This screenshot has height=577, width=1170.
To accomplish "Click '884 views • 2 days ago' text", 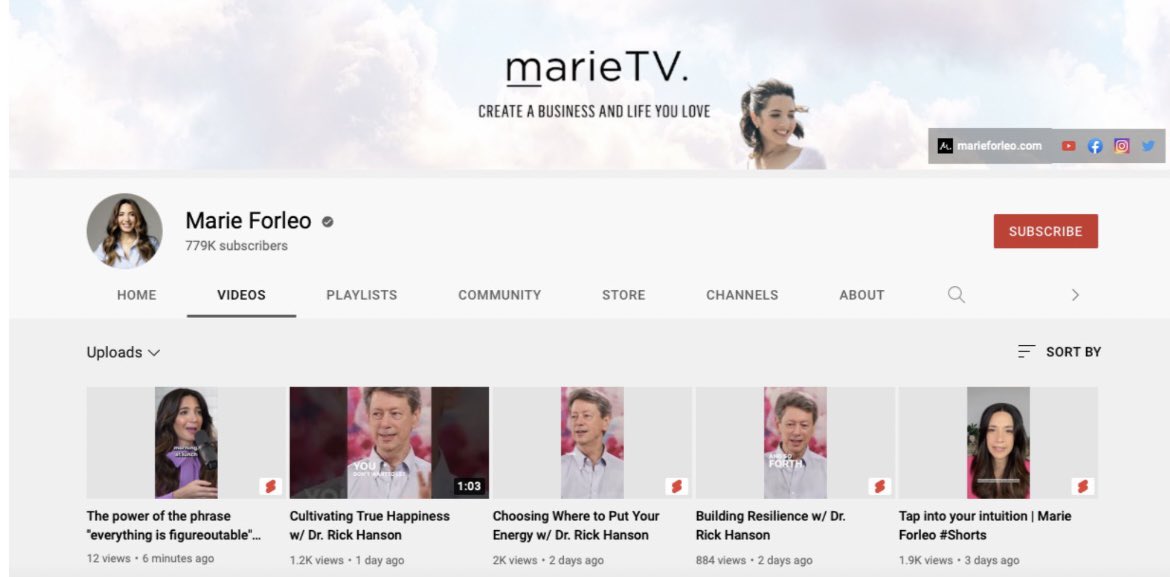I will [x=754, y=560].
